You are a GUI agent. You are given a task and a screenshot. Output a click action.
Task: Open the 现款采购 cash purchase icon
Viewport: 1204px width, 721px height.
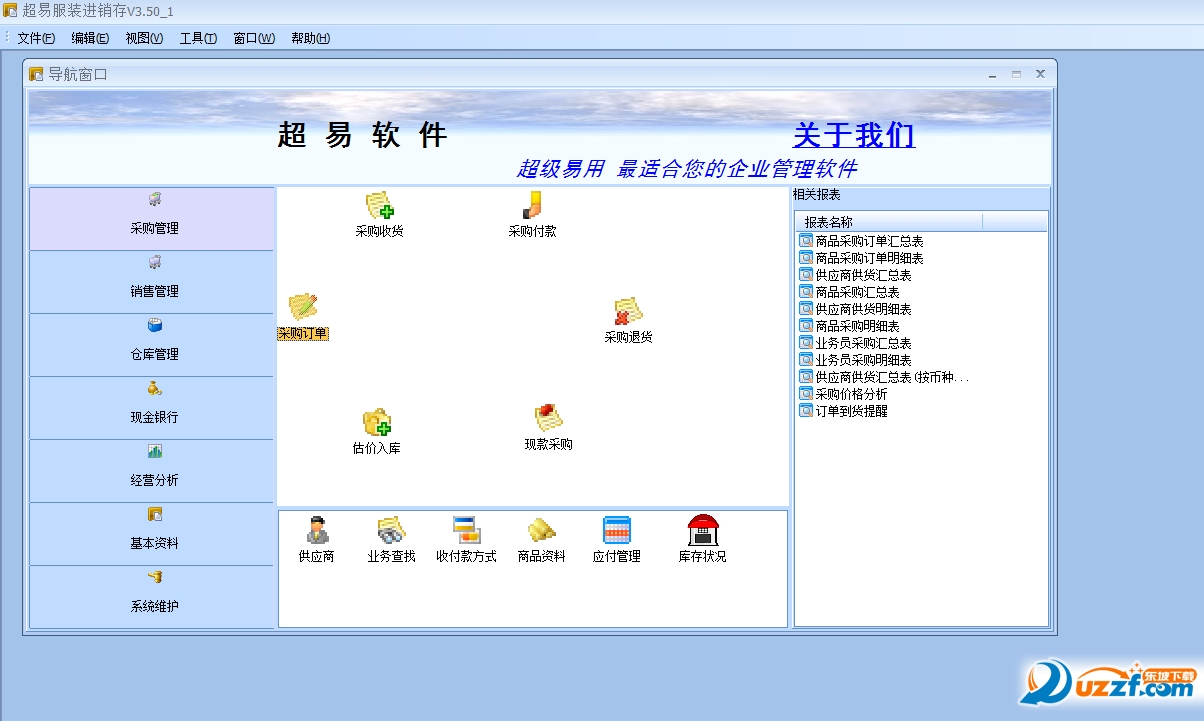tap(548, 427)
